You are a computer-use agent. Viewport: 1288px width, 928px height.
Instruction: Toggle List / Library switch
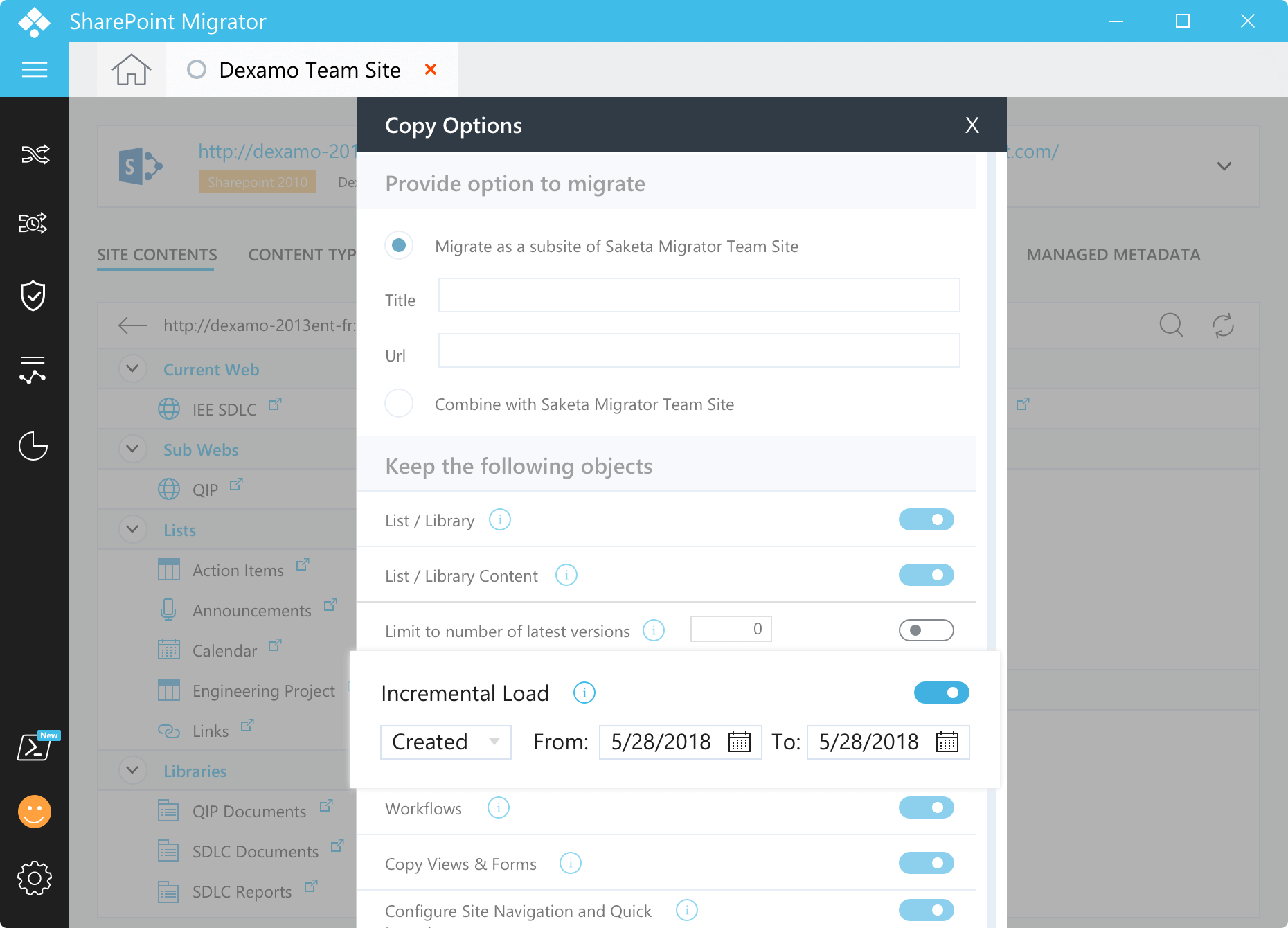[927, 519]
